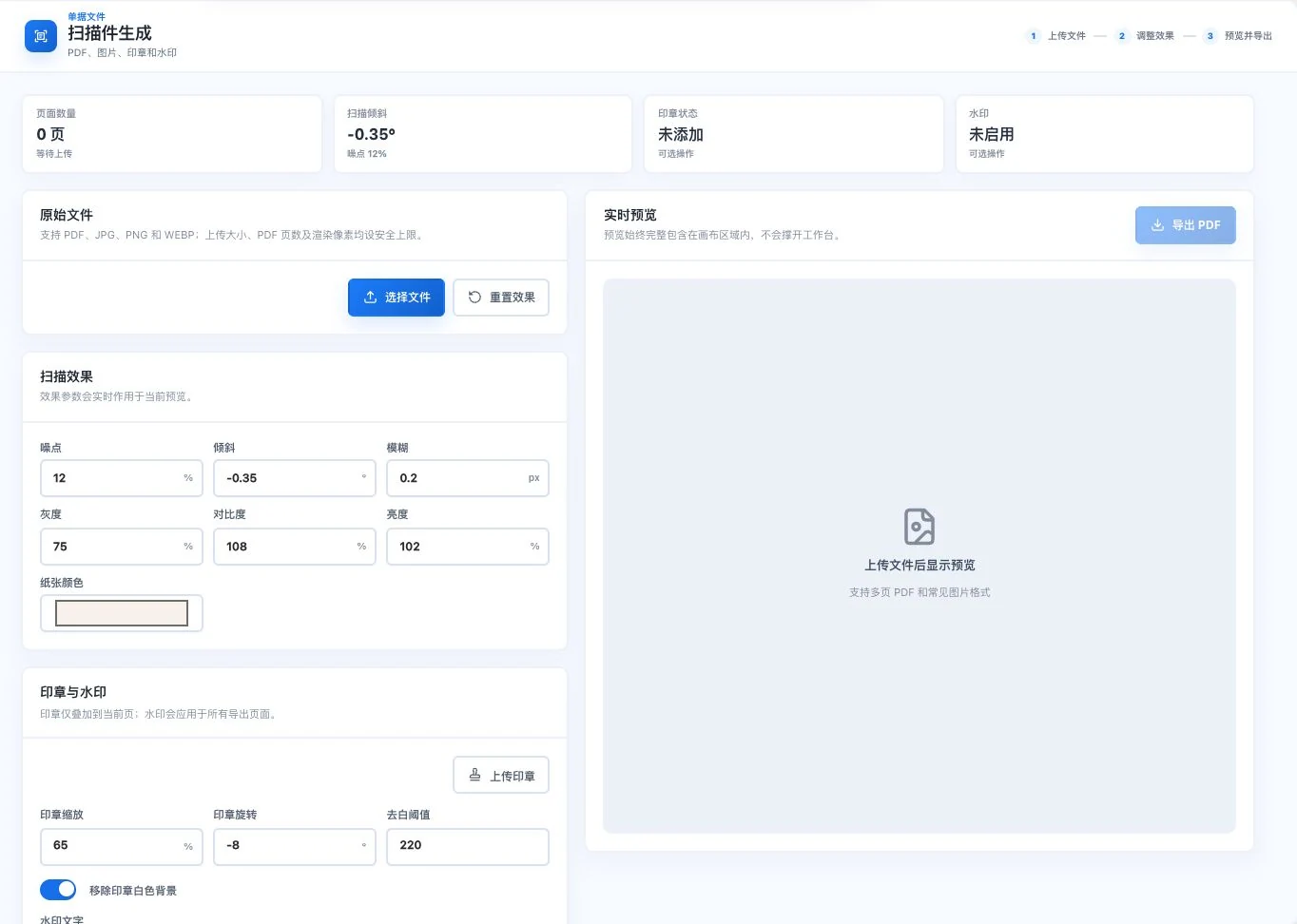1297x924 pixels.
Task: Click the 扫描效果 section heading
Action: (67, 376)
